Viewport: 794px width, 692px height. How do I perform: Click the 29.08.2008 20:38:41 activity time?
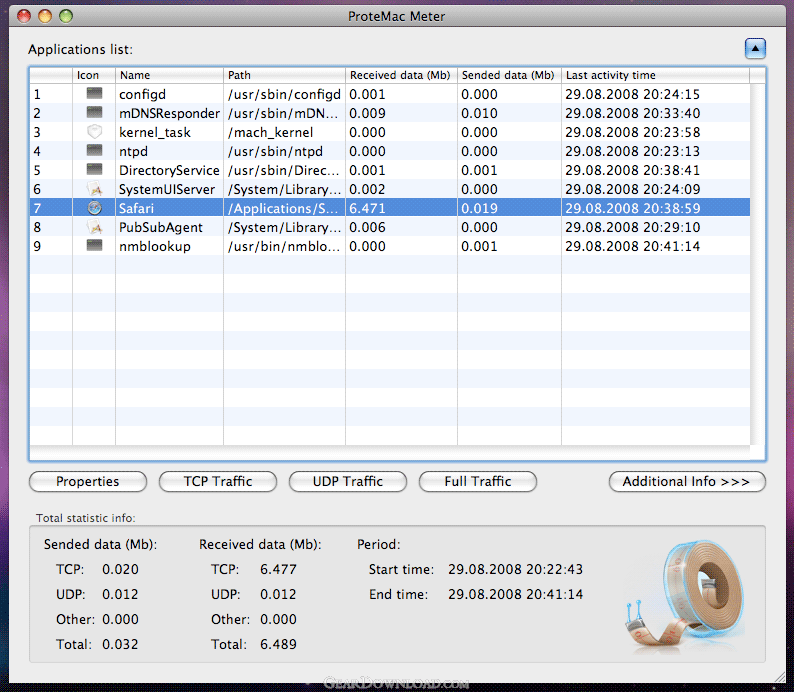click(x=632, y=171)
